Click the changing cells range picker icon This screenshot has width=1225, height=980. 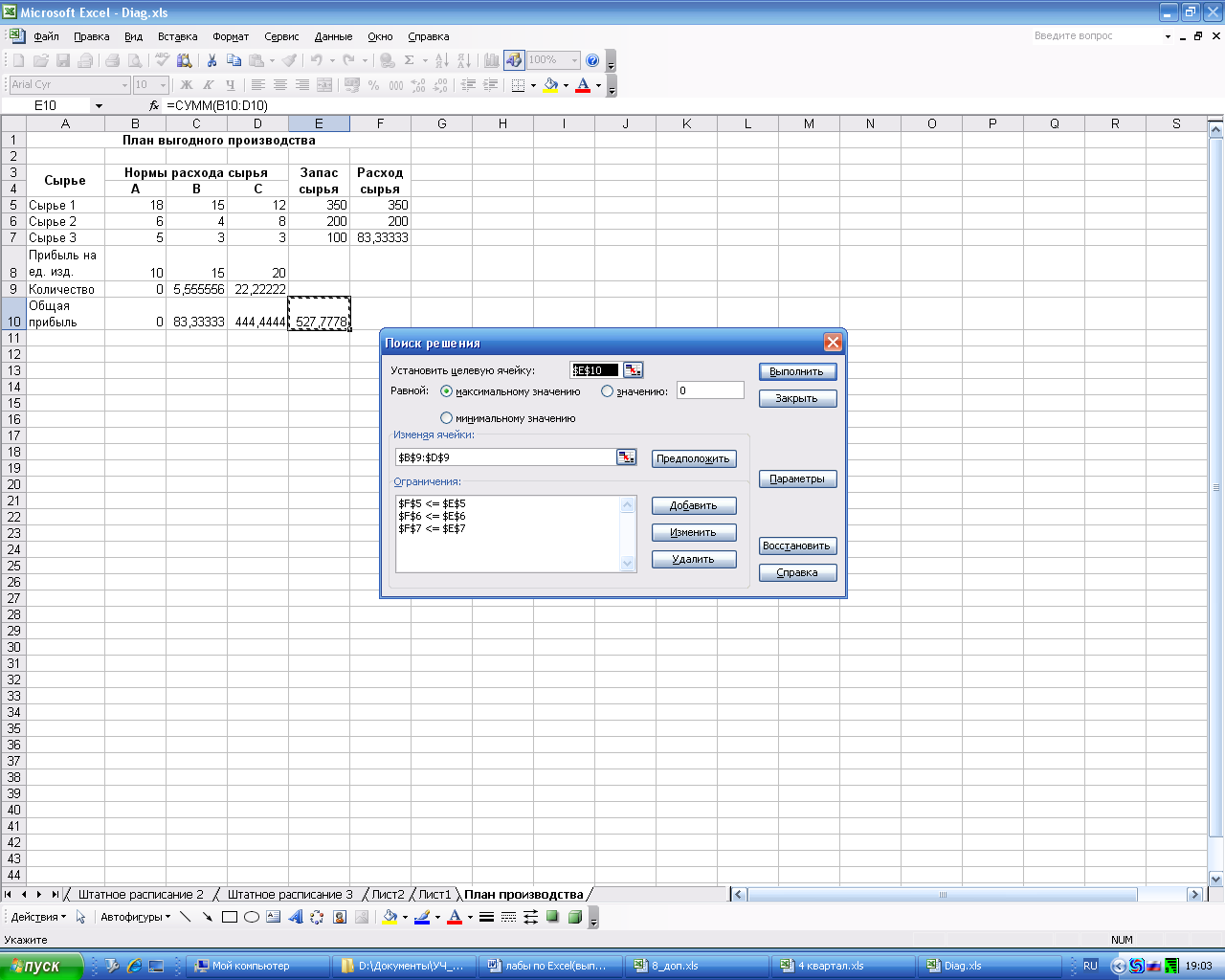tap(626, 457)
